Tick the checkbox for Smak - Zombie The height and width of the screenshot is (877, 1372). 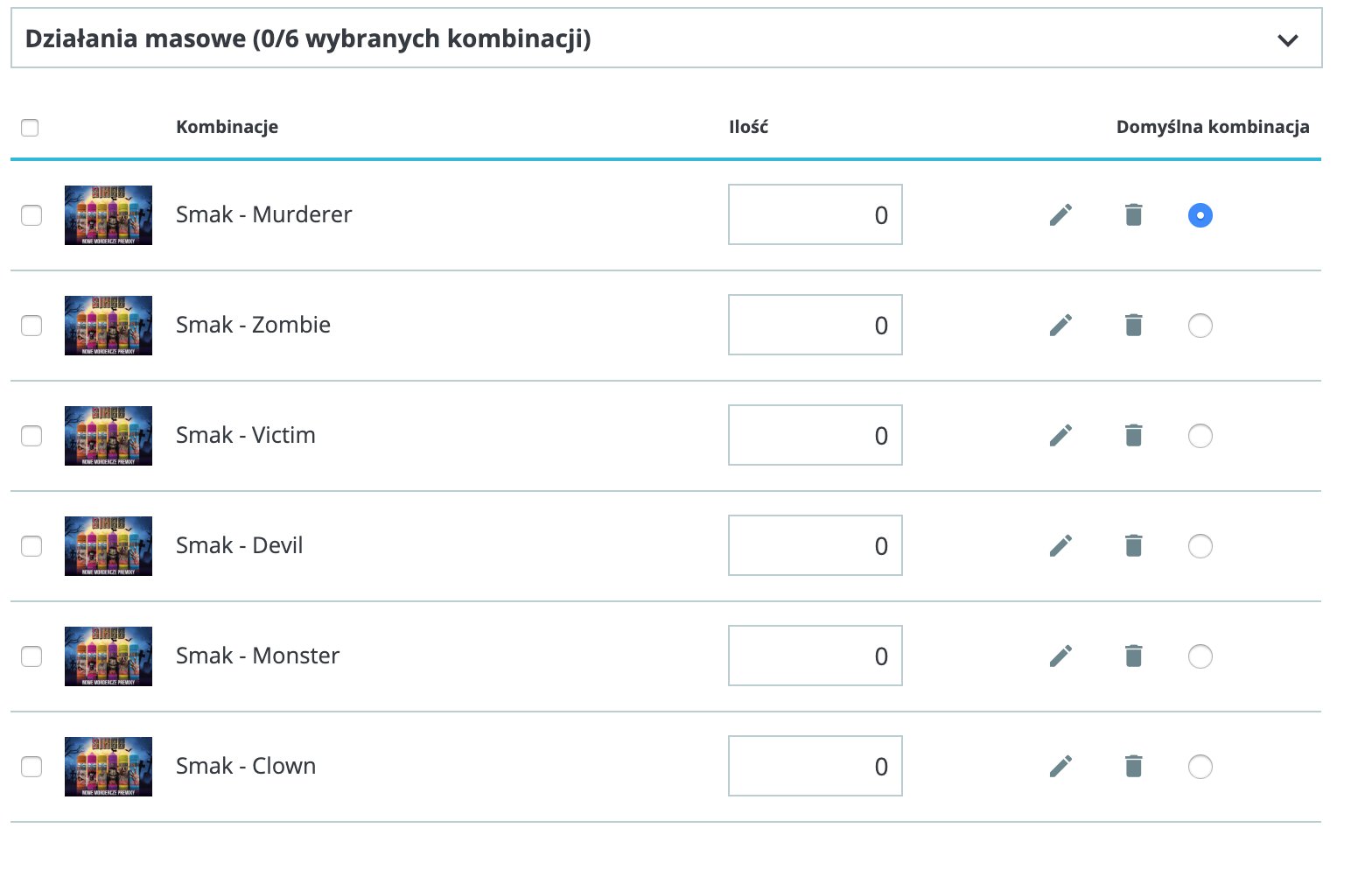[x=31, y=326]
